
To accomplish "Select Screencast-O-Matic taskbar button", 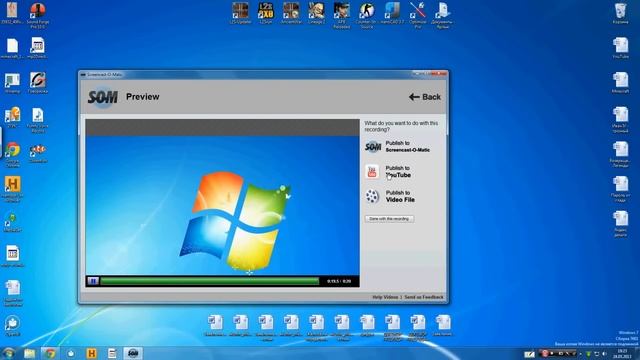I will click(x=133, y=353).
